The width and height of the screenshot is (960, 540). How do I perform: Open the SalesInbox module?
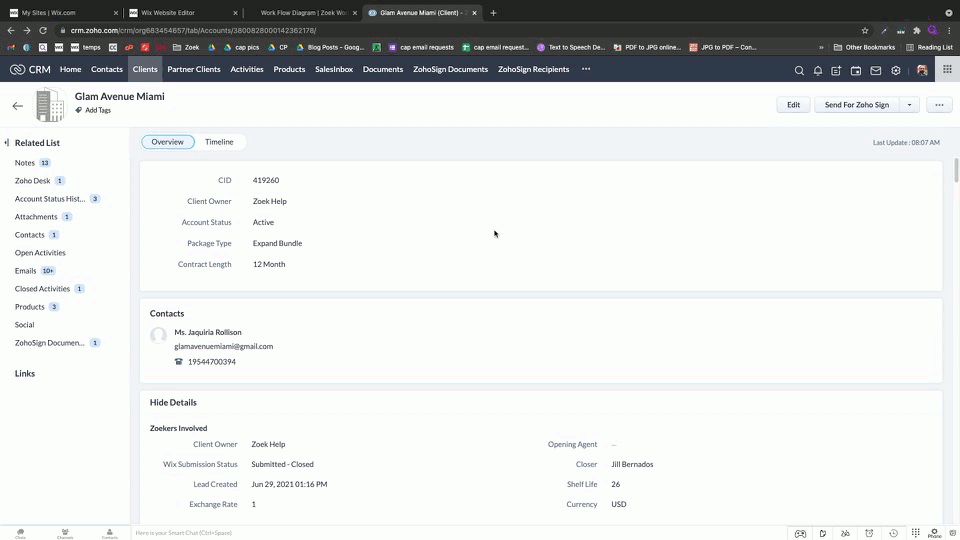pyautogui.click(x=334, y=69)
